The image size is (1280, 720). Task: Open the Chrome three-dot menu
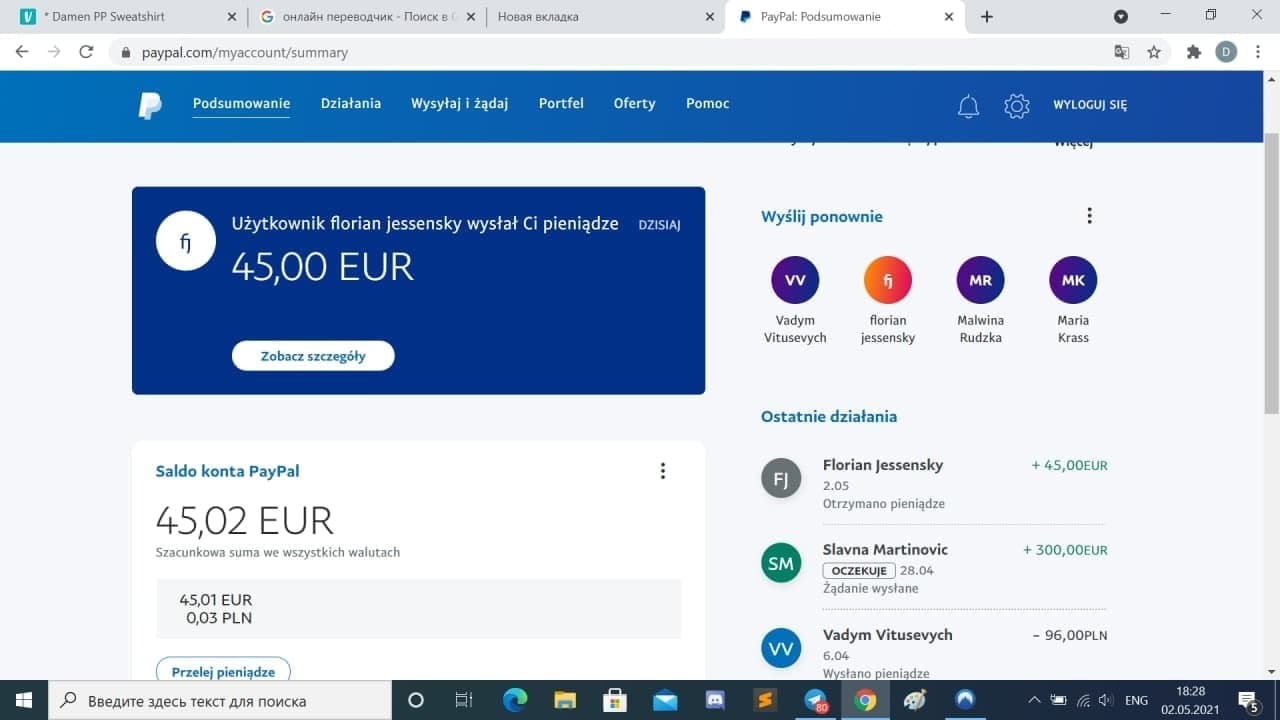(1258, 52)
